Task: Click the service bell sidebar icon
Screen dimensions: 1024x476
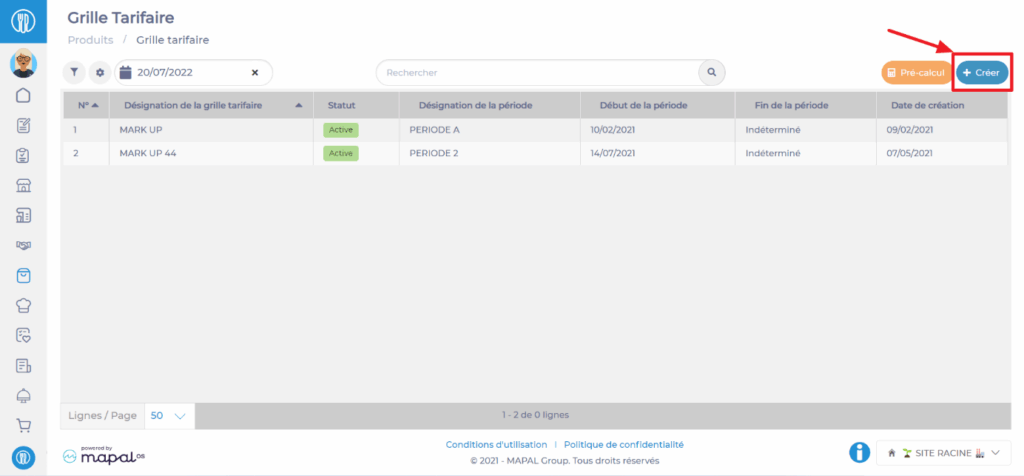Action: point(23,395)
